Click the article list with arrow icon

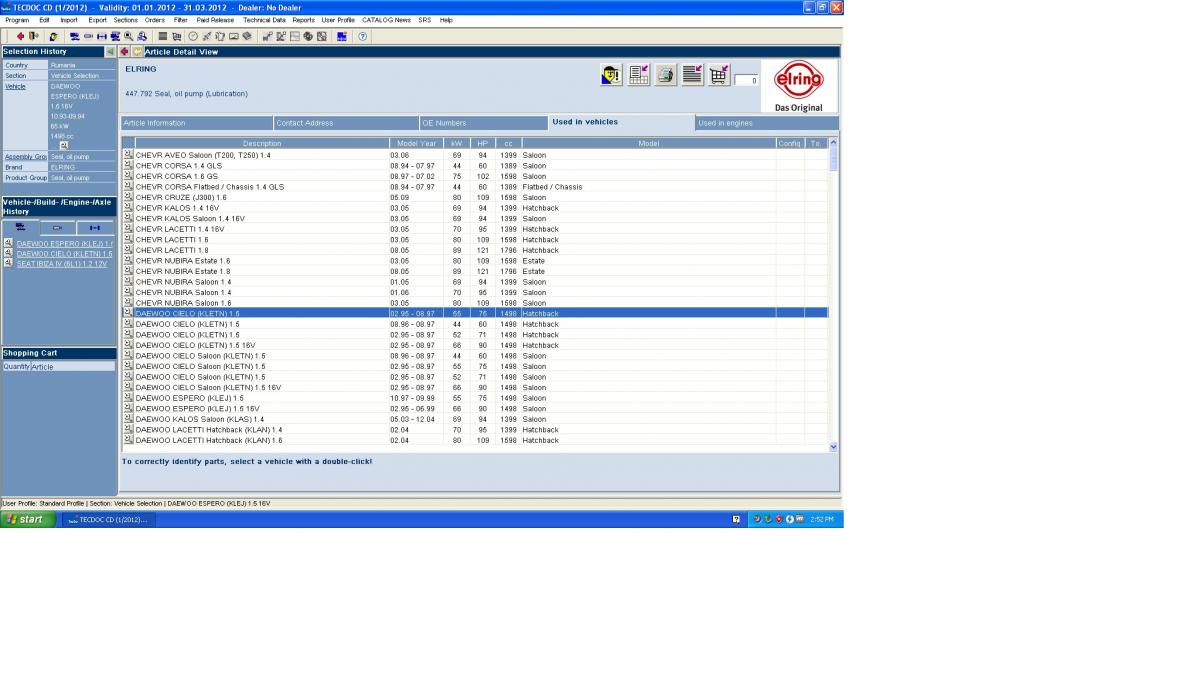(693, 75)
